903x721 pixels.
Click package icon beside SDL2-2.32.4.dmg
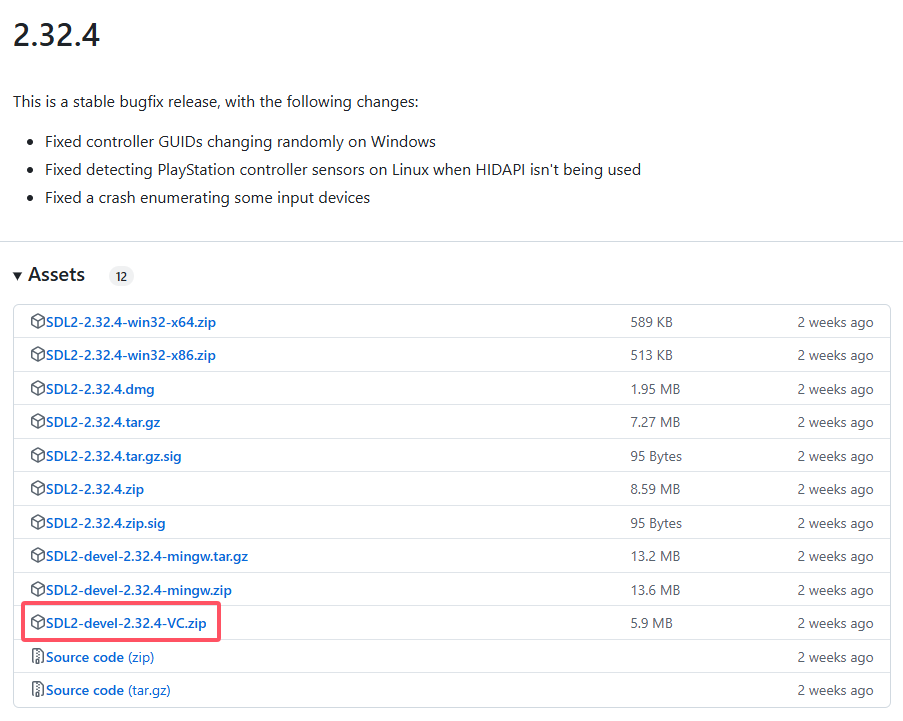point(37,389)
